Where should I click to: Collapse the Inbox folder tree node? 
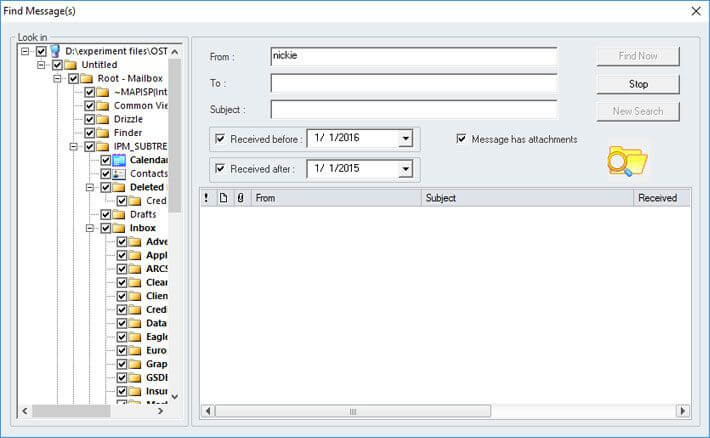(89, 228)
